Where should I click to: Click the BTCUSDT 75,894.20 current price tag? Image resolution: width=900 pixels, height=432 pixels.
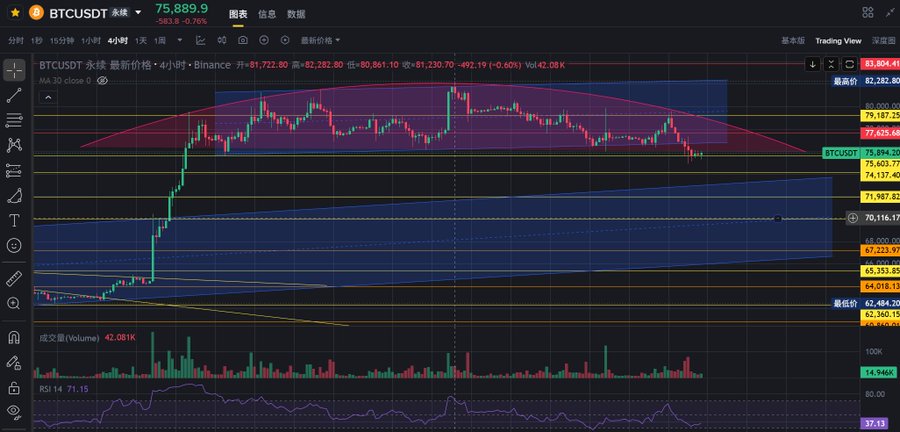tap(861, 153)
